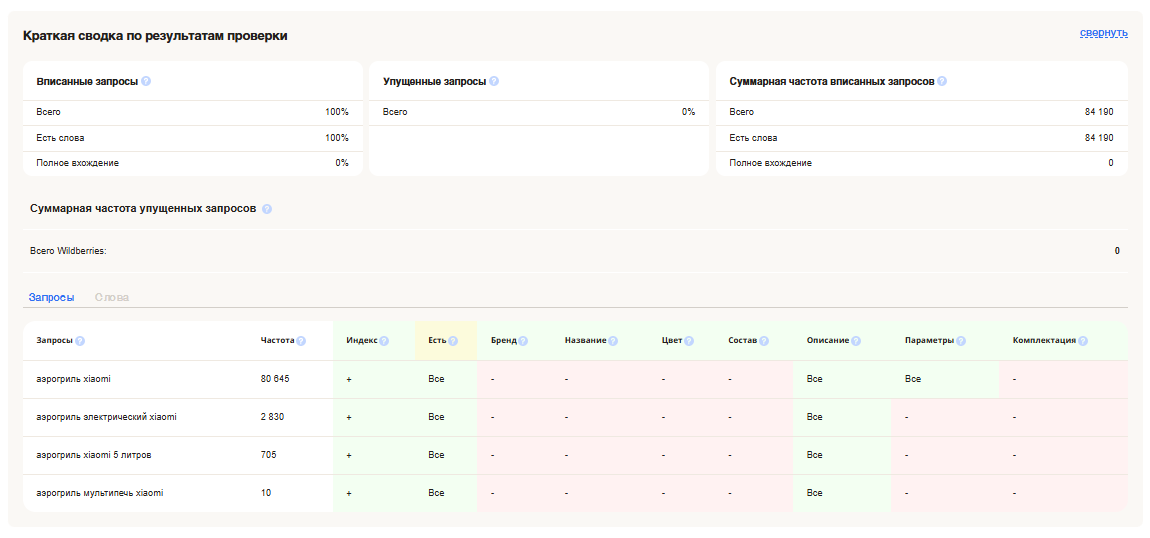
Task: Click help icon in Название column header
Action: pyautogui.click(x=613, y=341)
